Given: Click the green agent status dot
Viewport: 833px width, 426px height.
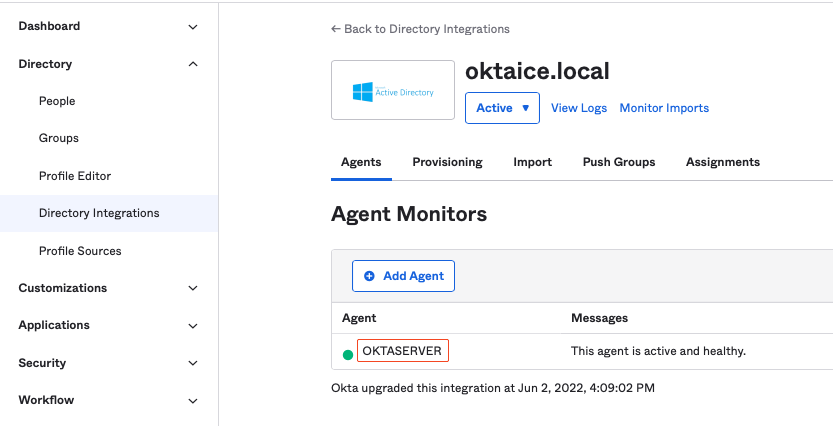Looking at the screenshot, I should [348, 354].
